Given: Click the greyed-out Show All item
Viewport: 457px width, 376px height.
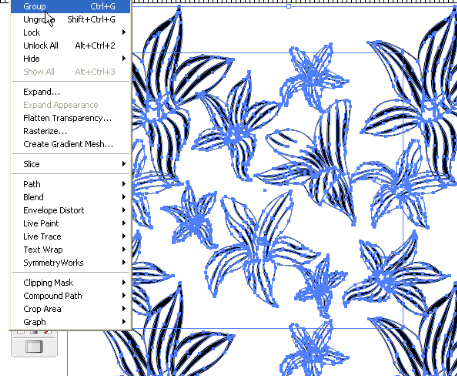Looking at the screenshot, I should (70, 72).
